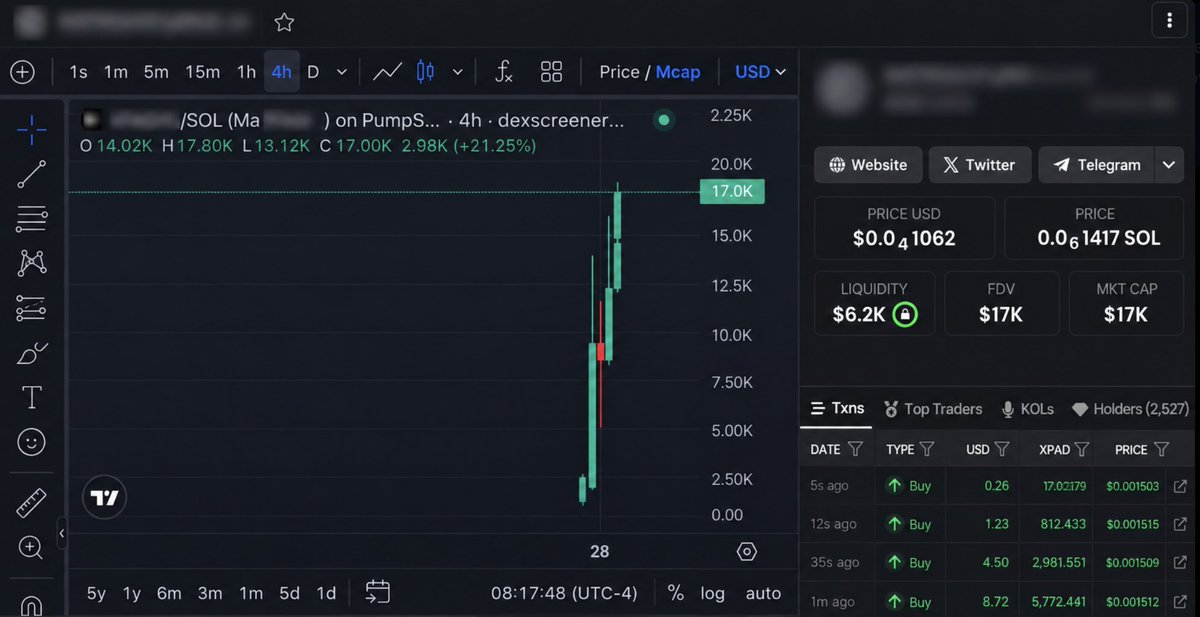
Task: Switch chart display to Price
Action: tap(619, 72)
